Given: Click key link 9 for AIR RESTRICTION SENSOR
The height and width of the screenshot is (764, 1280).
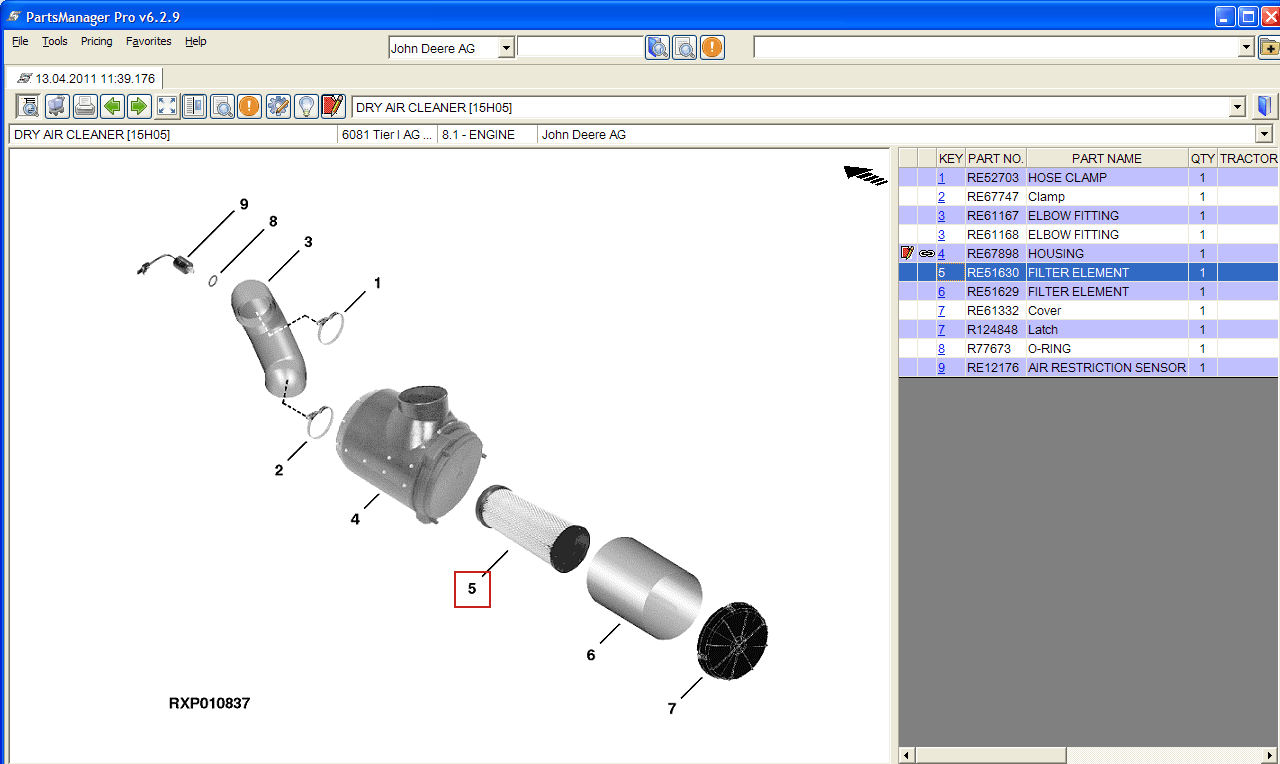Looking at the screenshot, I should (941, 368).
